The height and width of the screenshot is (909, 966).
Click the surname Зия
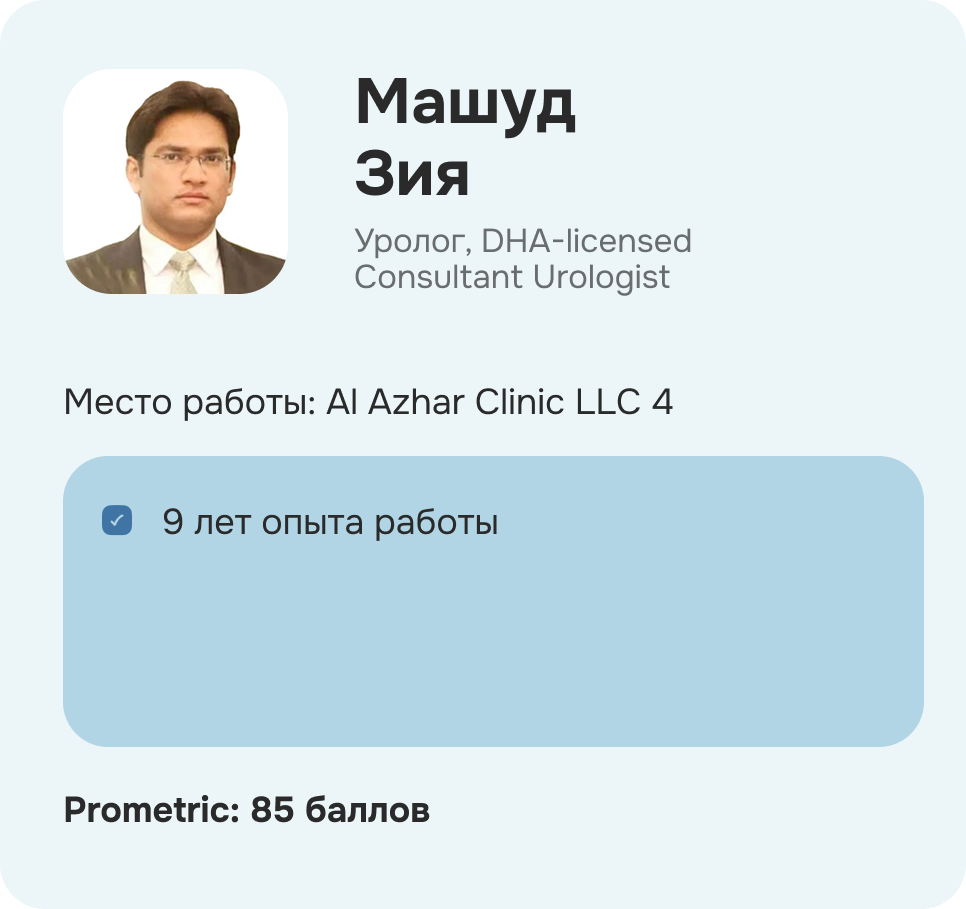point(412,175)
